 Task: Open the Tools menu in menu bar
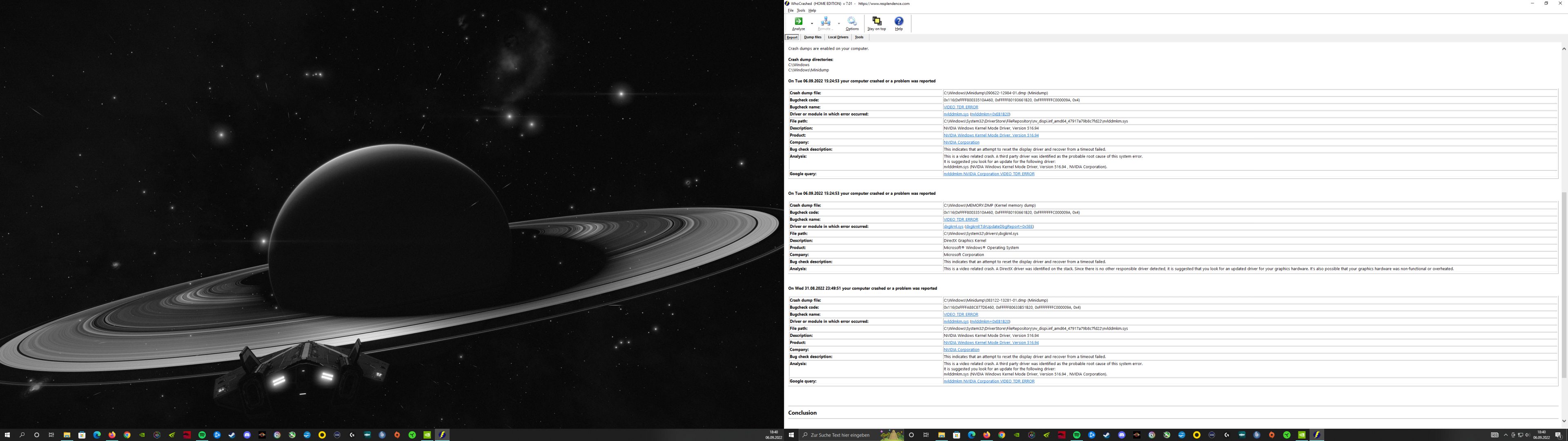pos(800,10)
